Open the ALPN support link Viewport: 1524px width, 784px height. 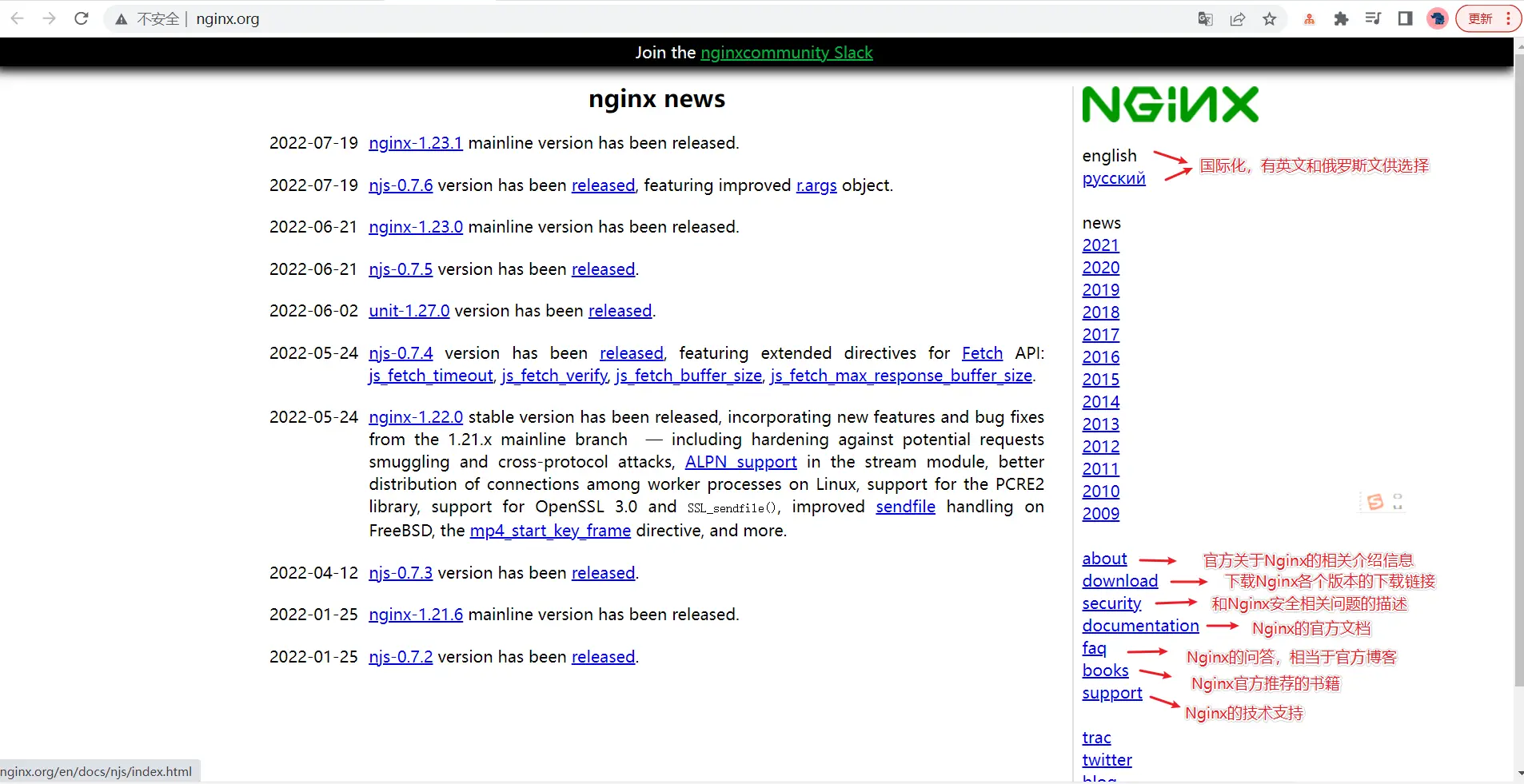coord(741,462)
